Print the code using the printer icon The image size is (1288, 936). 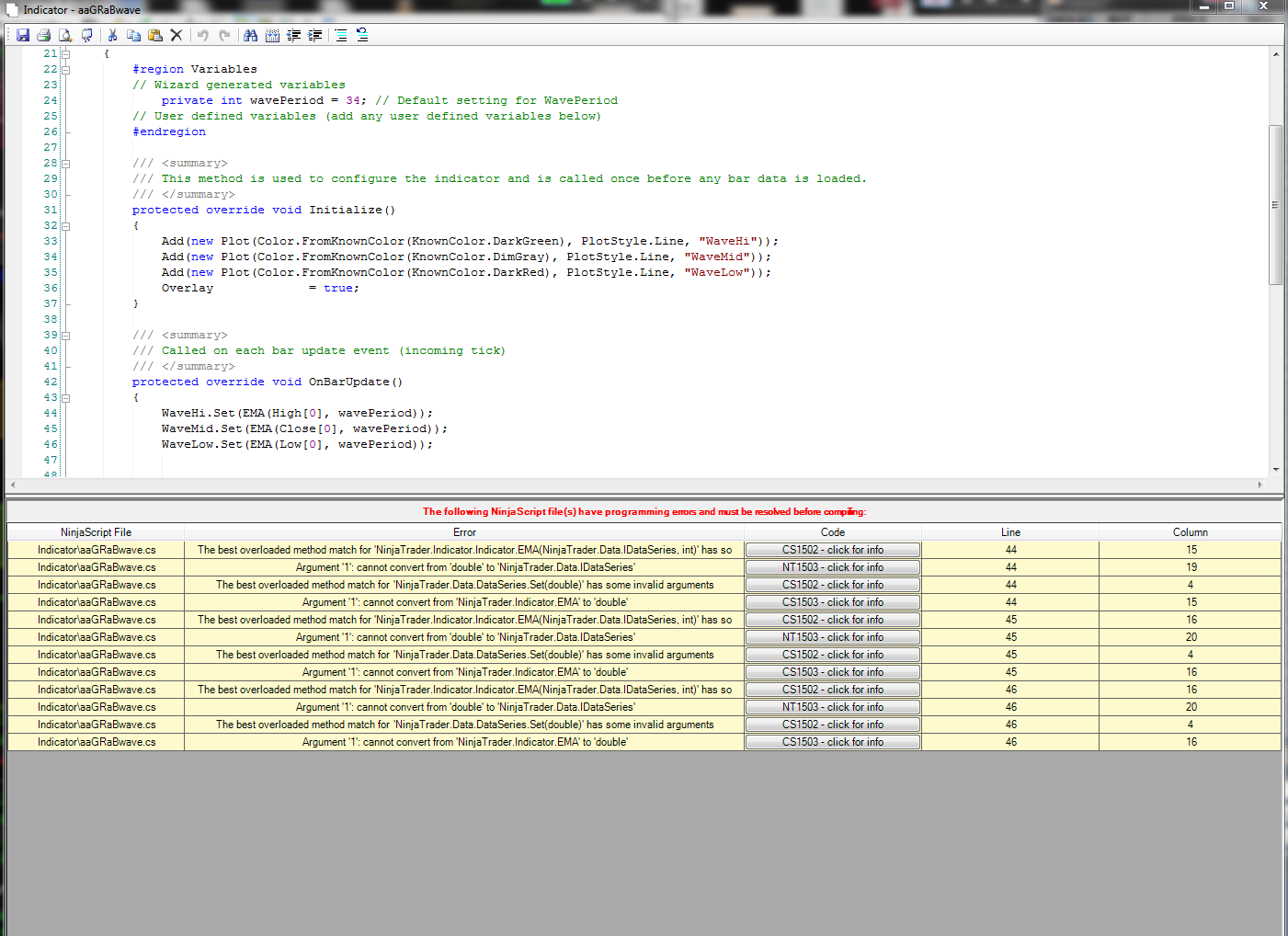(43, 35)
